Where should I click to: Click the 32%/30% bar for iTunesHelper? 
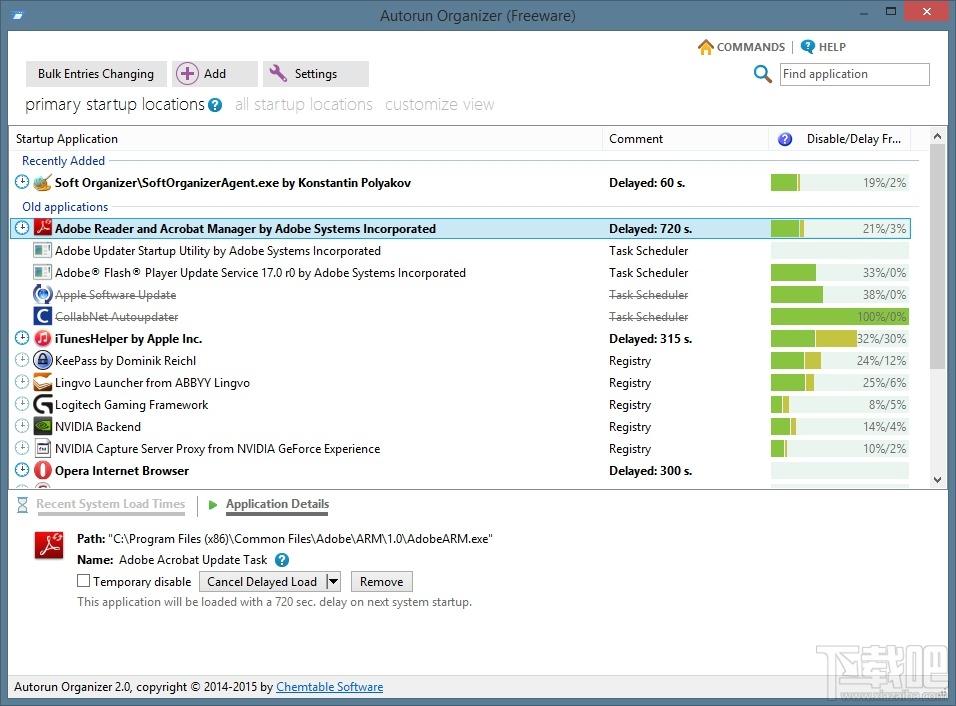pyautogui.click(x=840, y=338)
